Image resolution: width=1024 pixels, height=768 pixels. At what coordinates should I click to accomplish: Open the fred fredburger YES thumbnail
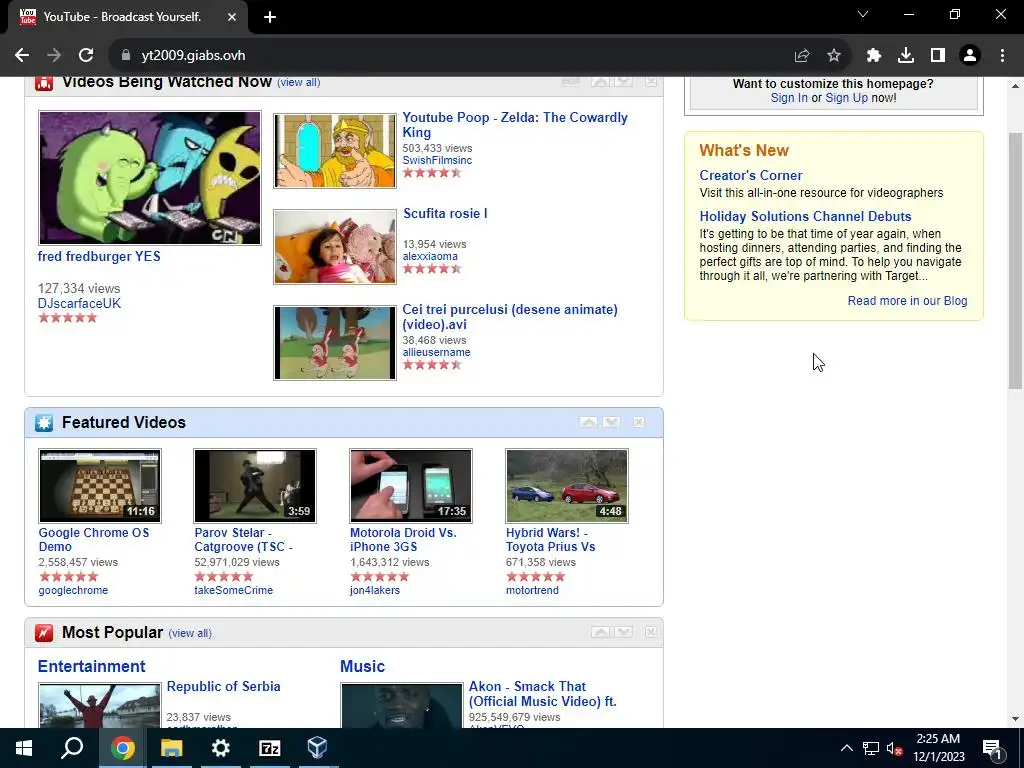tap(150, 178)
